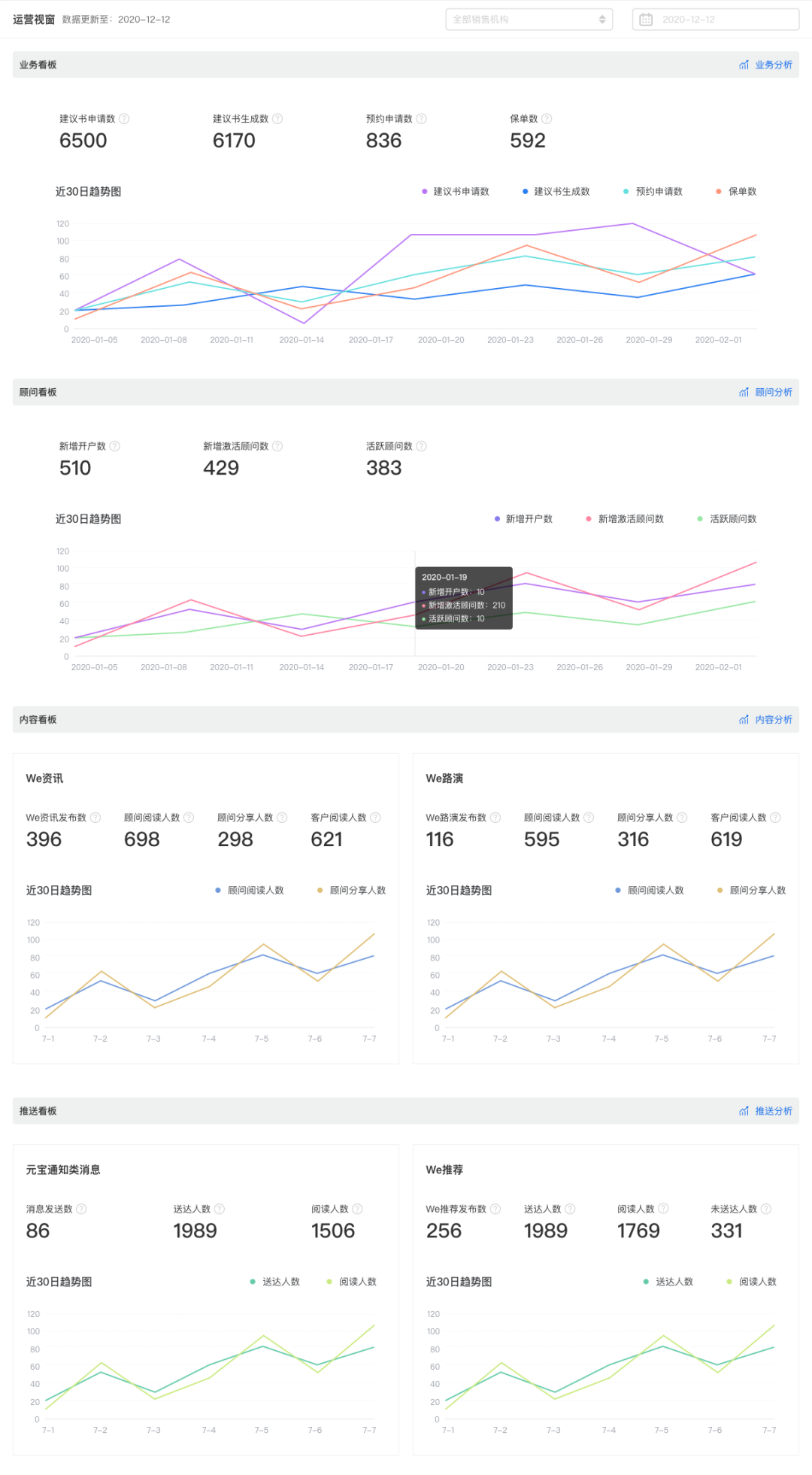Open 内容分析 link
The image size is (812, 1475).
[x=774, y=720]
